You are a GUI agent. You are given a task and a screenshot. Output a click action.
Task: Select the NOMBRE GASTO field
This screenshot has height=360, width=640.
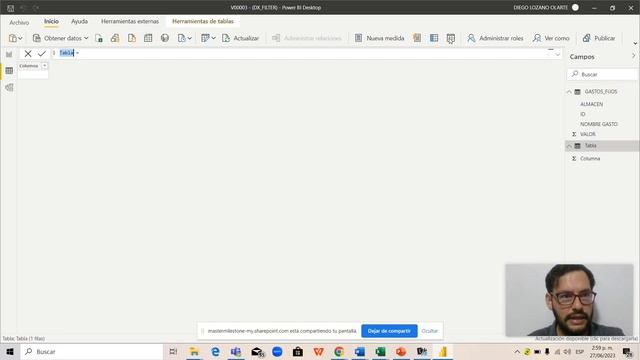pyautogui.click(x=599, y=124)
